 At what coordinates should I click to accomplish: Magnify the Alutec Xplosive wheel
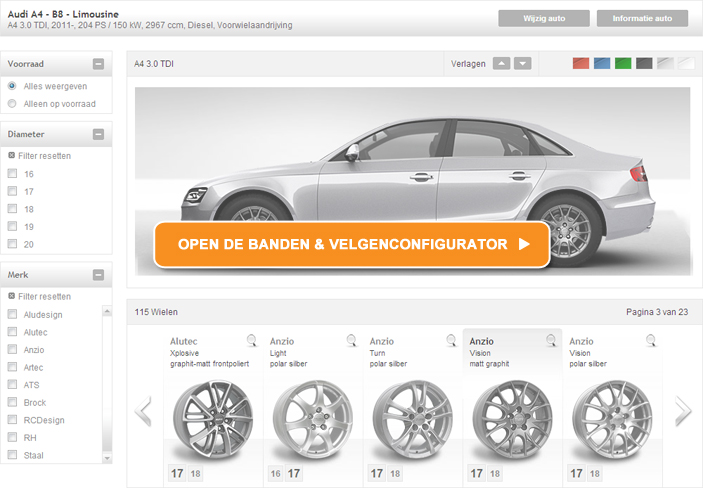pos(252,340)
